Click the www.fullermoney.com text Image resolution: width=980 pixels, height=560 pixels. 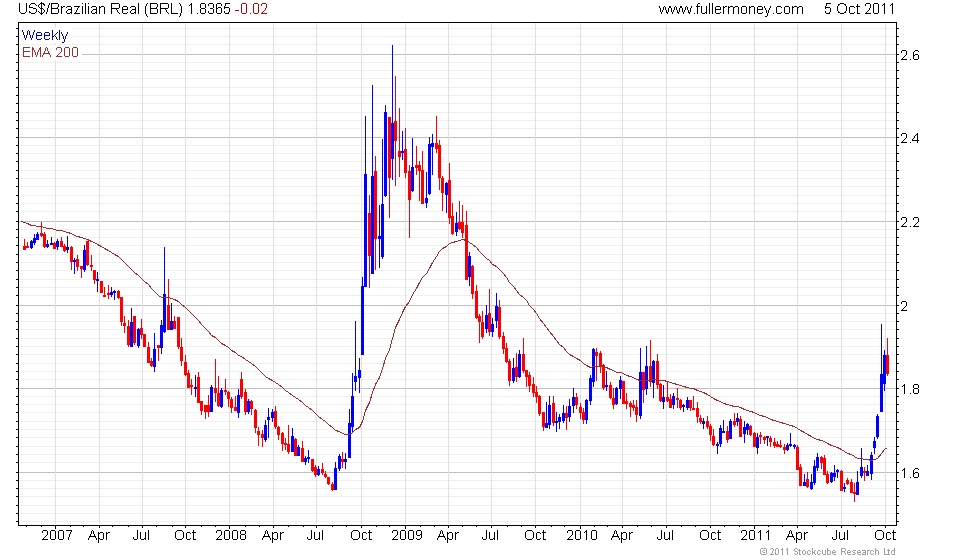[x=731, y=9]
